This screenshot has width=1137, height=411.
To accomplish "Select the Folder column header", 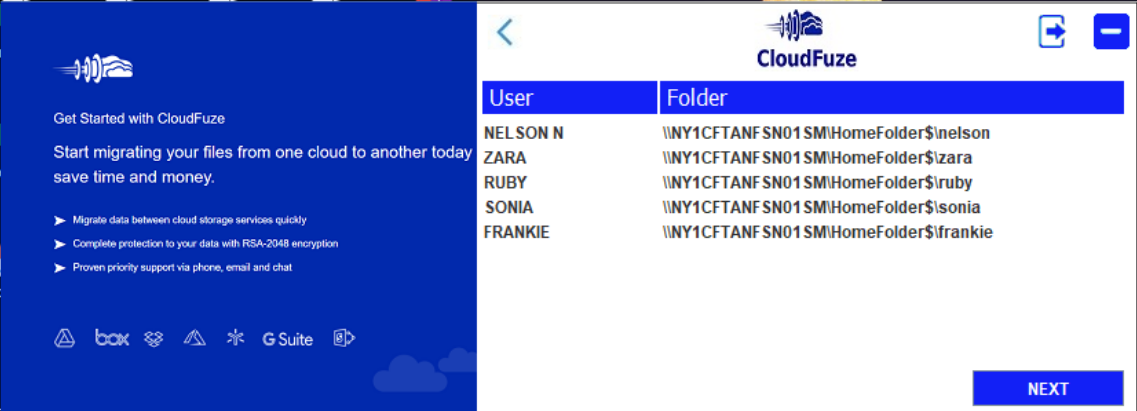I will [x=891, y=97].
